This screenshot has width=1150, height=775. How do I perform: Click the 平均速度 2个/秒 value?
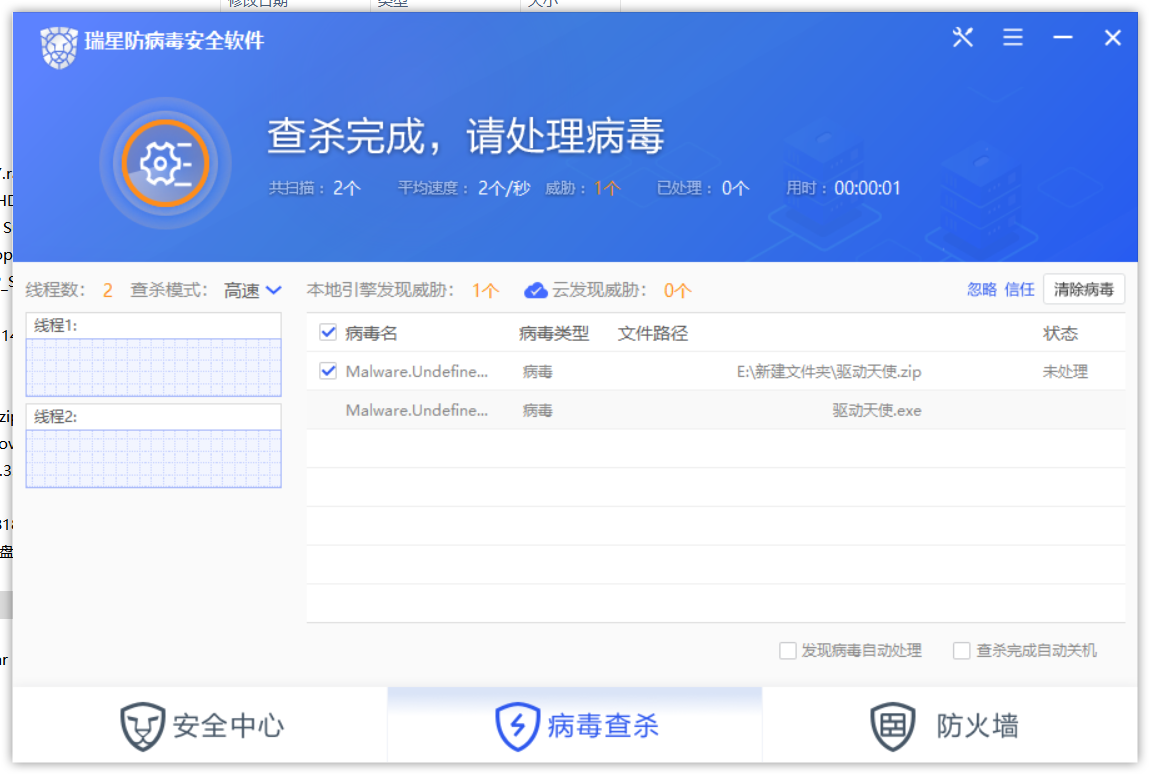(504, 188)
